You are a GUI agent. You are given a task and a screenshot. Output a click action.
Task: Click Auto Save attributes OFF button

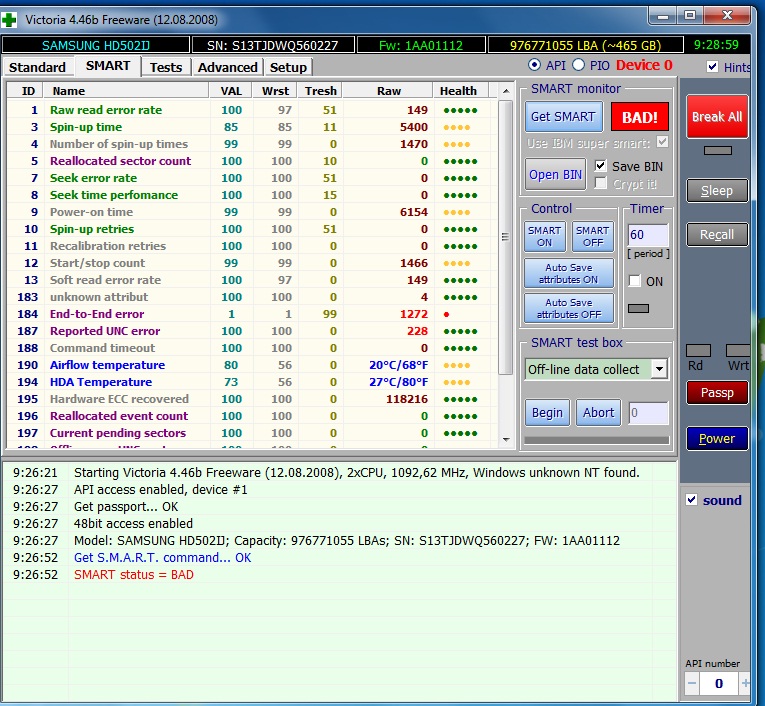pyautogui.click(x=568, y=308)
